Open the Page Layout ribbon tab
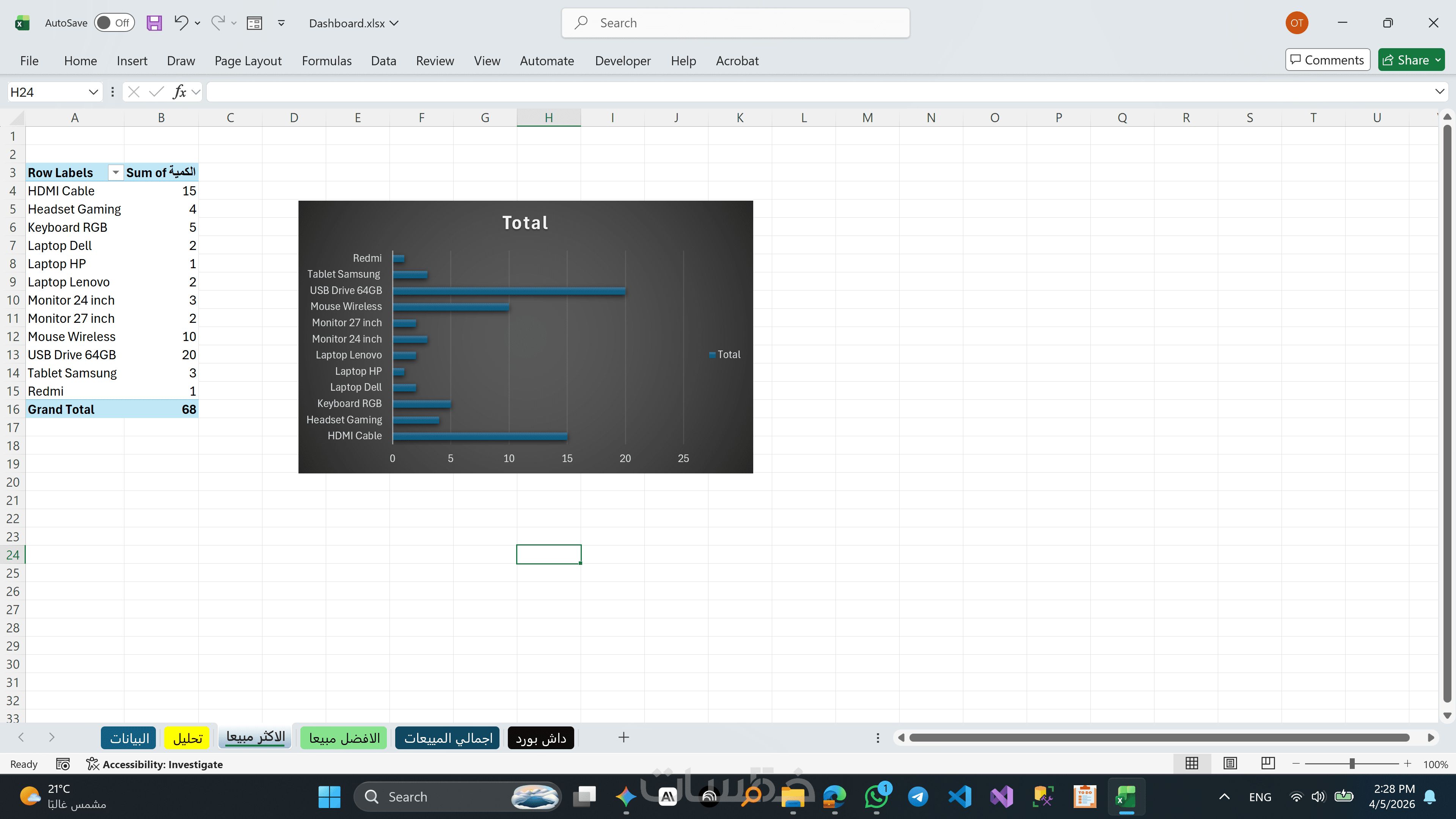The image size is (1456, 819). [x=248, y=61]
